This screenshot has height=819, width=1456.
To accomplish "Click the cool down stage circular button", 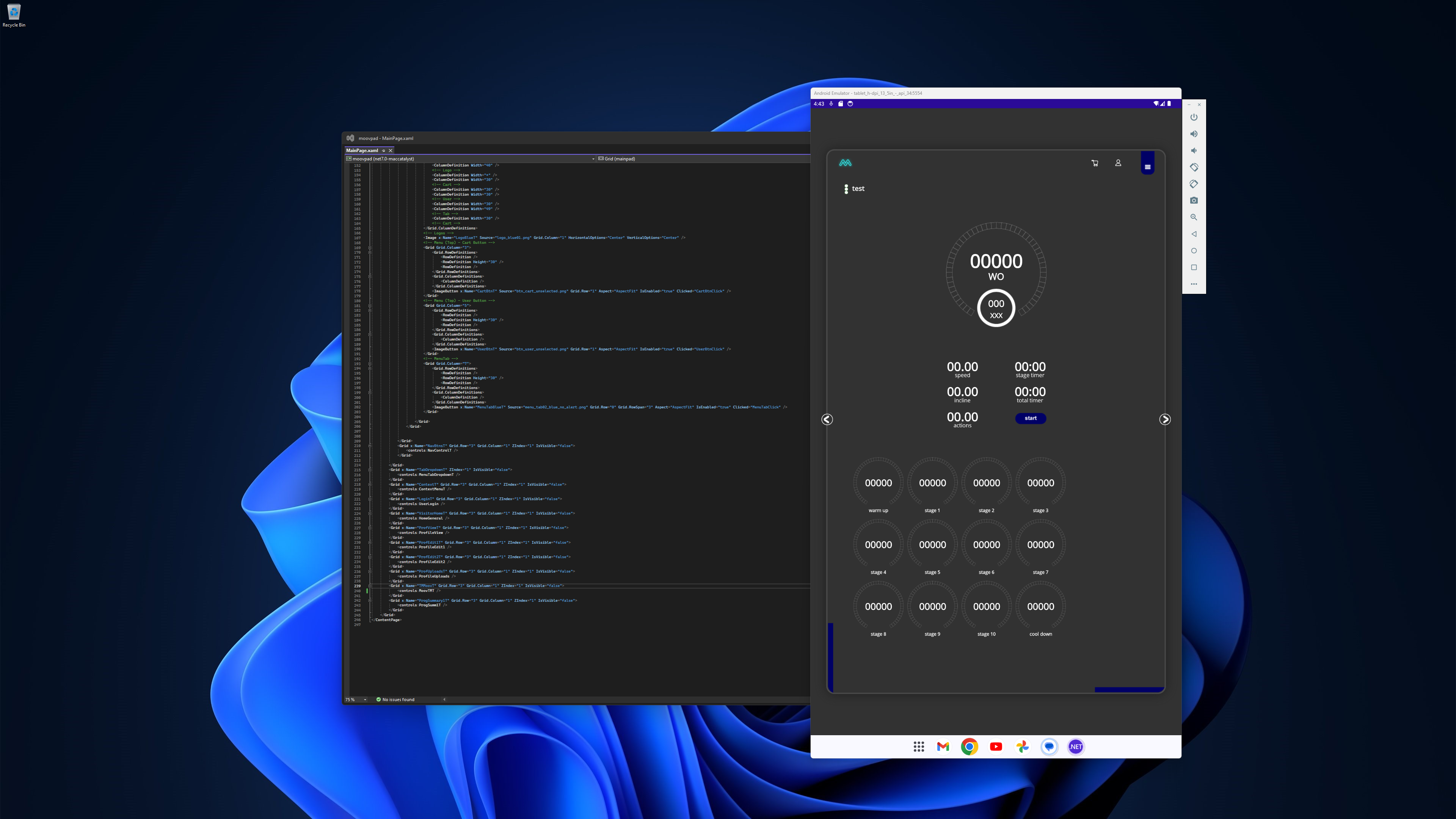I will coord(1040,606).
